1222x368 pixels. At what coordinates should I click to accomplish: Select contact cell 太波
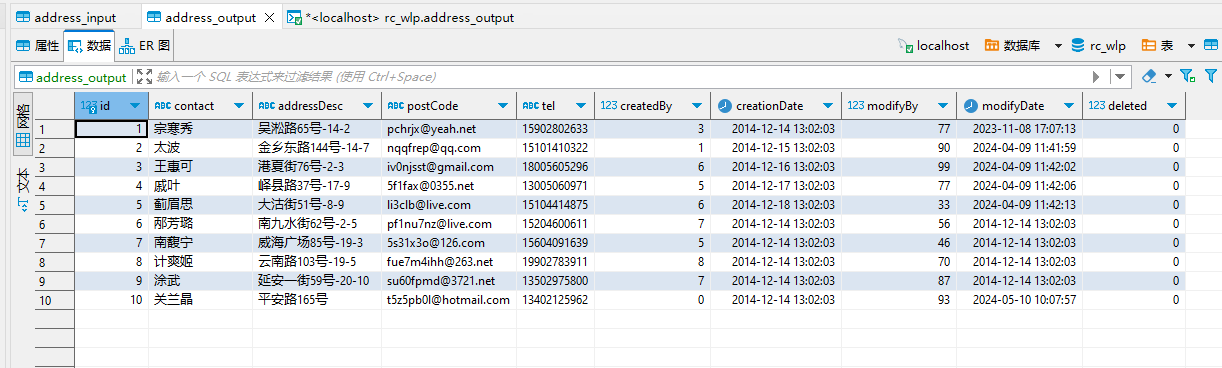(x=200, y=148)
